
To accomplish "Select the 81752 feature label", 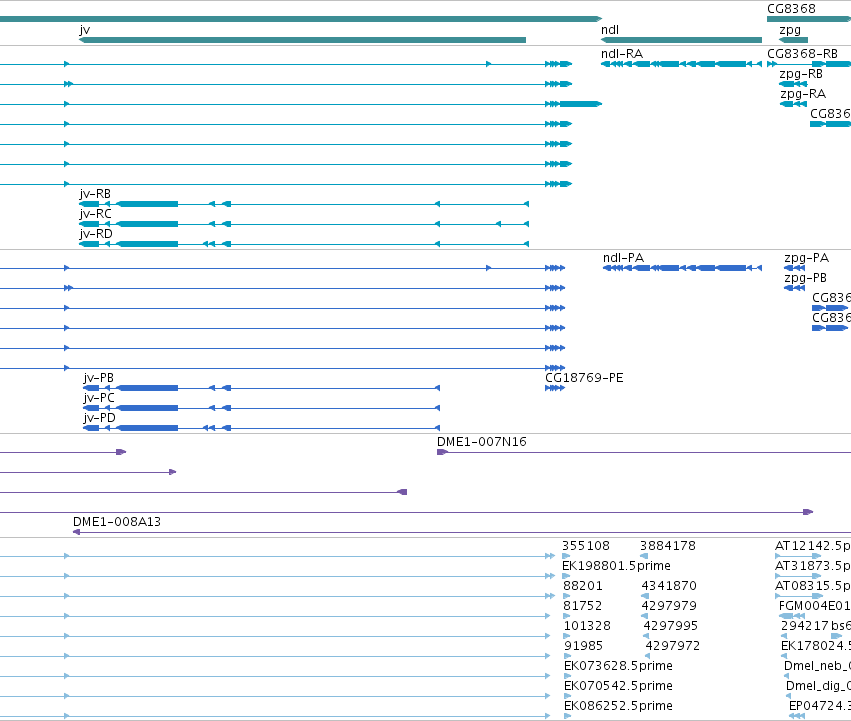I will click(583, 606).
